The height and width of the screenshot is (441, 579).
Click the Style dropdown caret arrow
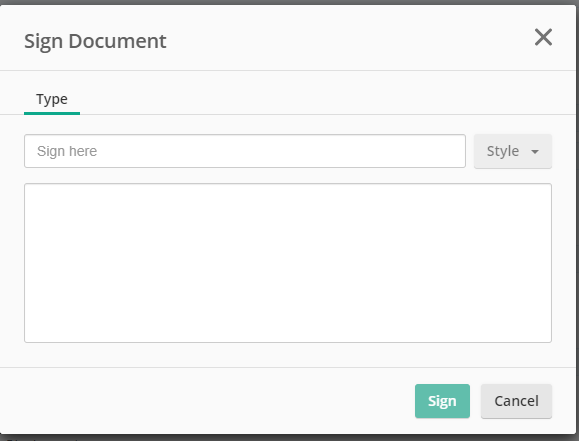click(x=535, y=151)
